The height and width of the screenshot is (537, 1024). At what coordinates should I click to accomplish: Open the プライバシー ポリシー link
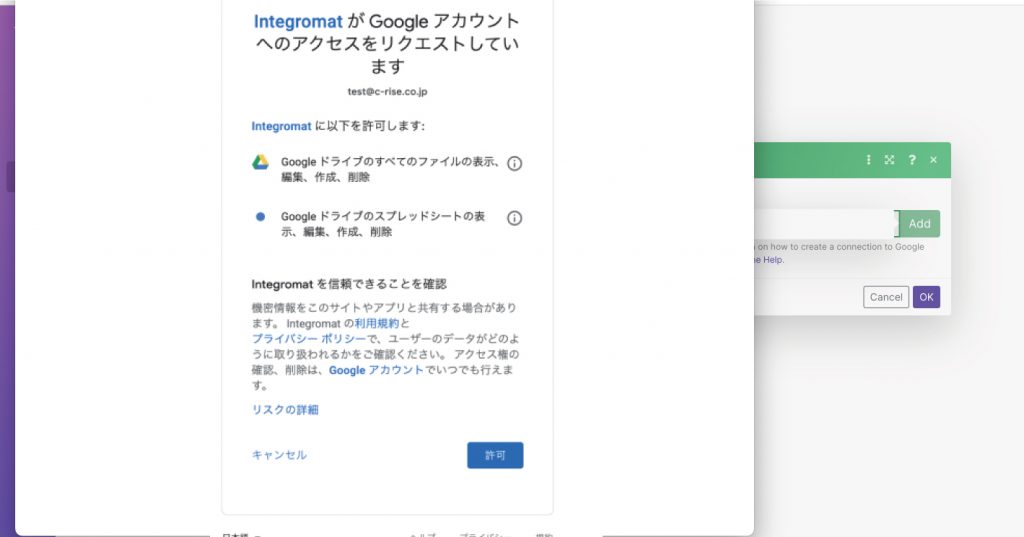(309, 338)
